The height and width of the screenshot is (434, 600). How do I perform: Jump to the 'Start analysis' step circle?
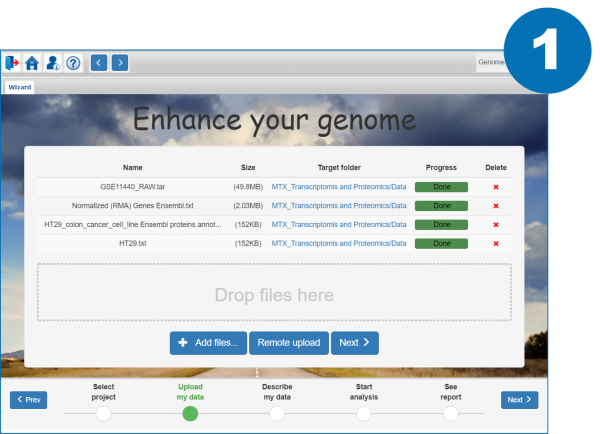click(364, 413)
